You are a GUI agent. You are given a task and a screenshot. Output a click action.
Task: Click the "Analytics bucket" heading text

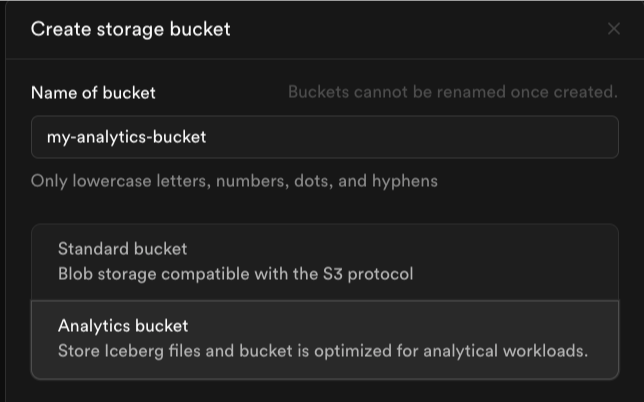click(123, 326)
